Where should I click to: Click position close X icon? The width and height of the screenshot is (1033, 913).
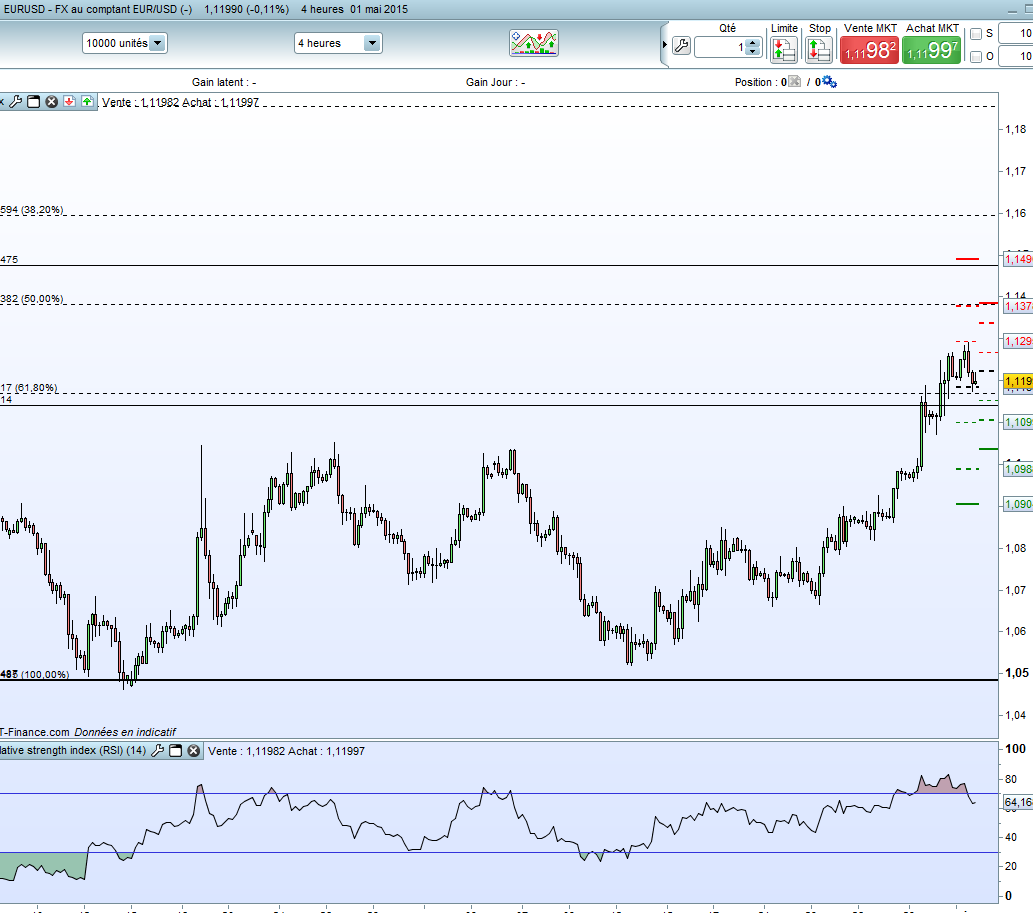pos(795,82)
